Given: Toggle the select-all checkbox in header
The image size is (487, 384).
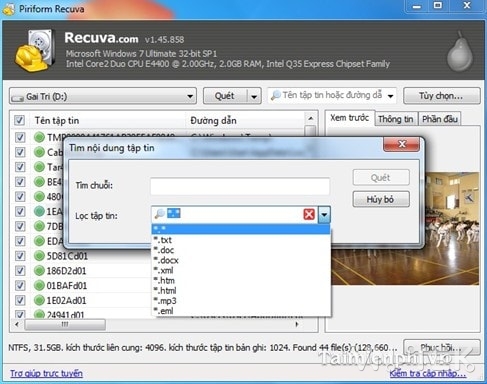Looking at the screenshot, I should tap(19, 120).
